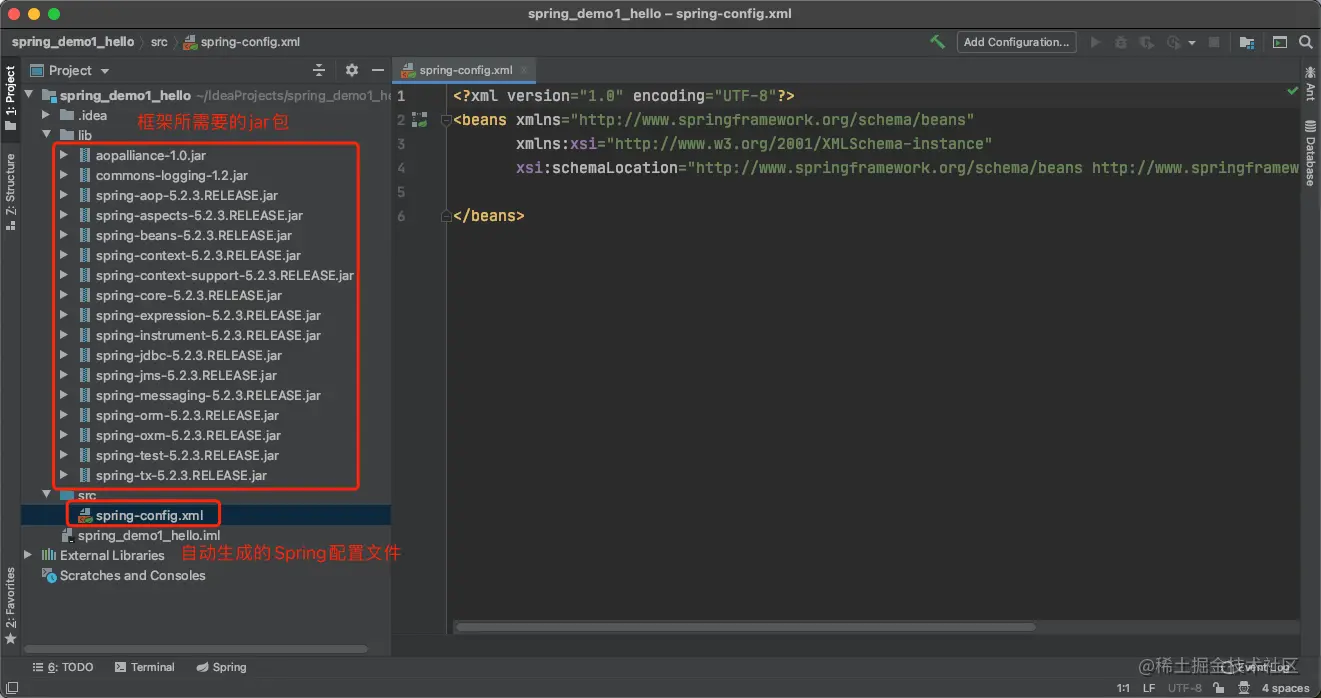Close the spring-config.xml editor tab
The image size is (1321, 698).
tap(524, 70)
